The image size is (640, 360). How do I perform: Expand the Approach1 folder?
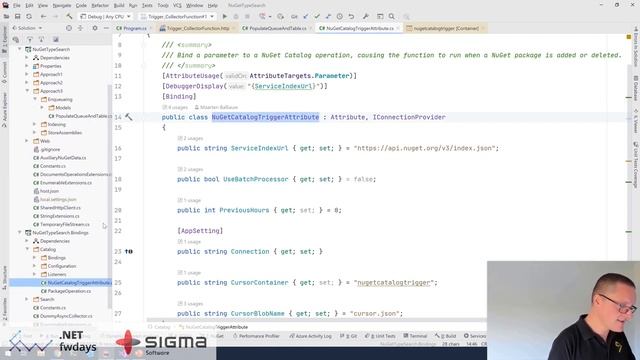27,74
